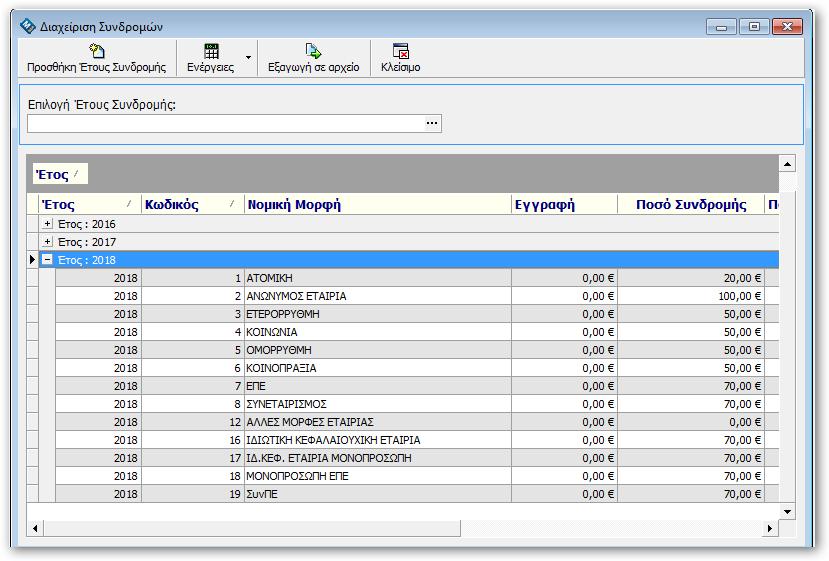
Task: Click the horizontal scrollbar left arrow
Action: (x=35, y=528)
